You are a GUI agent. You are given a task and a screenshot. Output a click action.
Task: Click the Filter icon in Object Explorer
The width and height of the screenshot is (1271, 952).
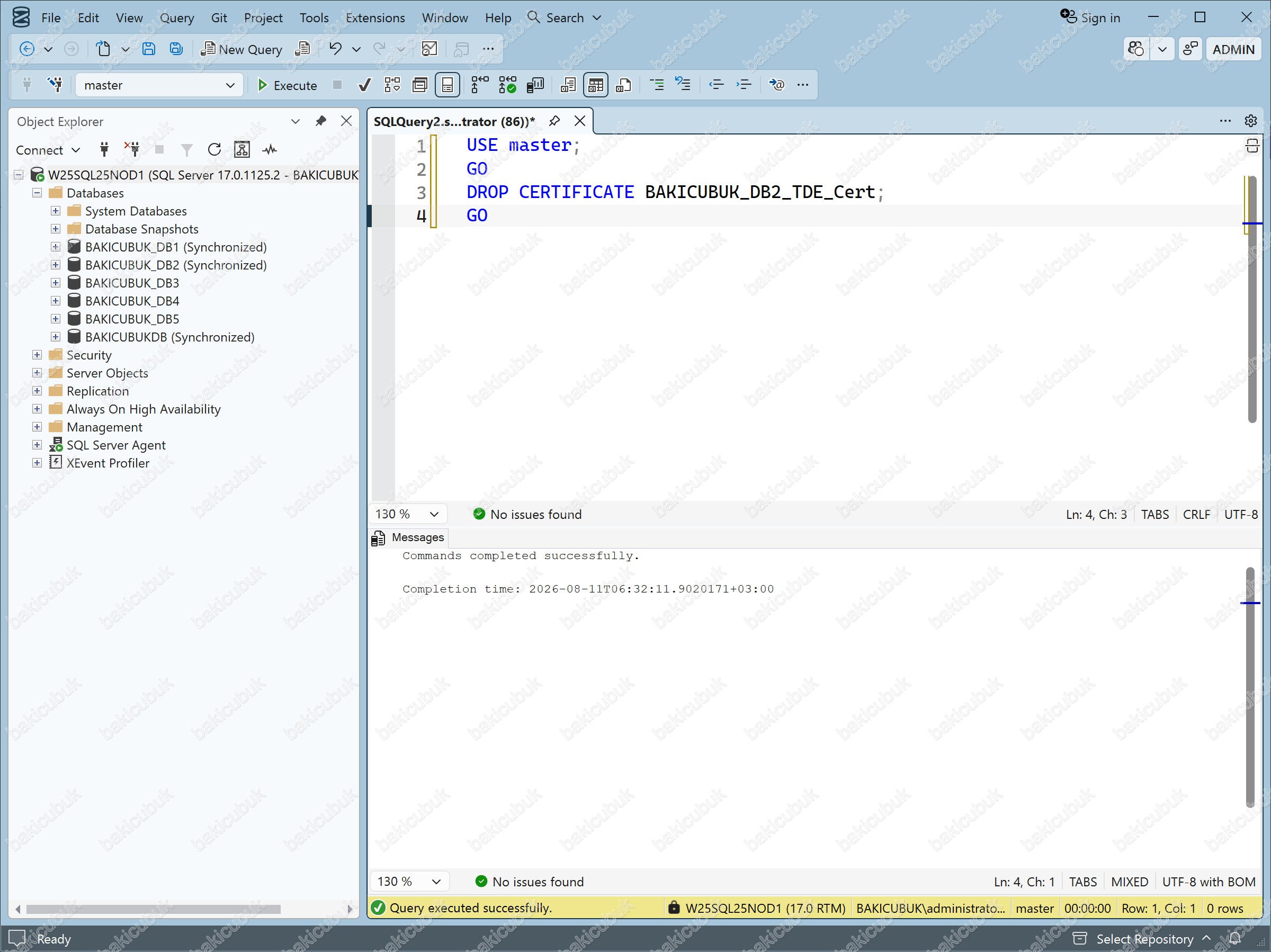[187, 150]
